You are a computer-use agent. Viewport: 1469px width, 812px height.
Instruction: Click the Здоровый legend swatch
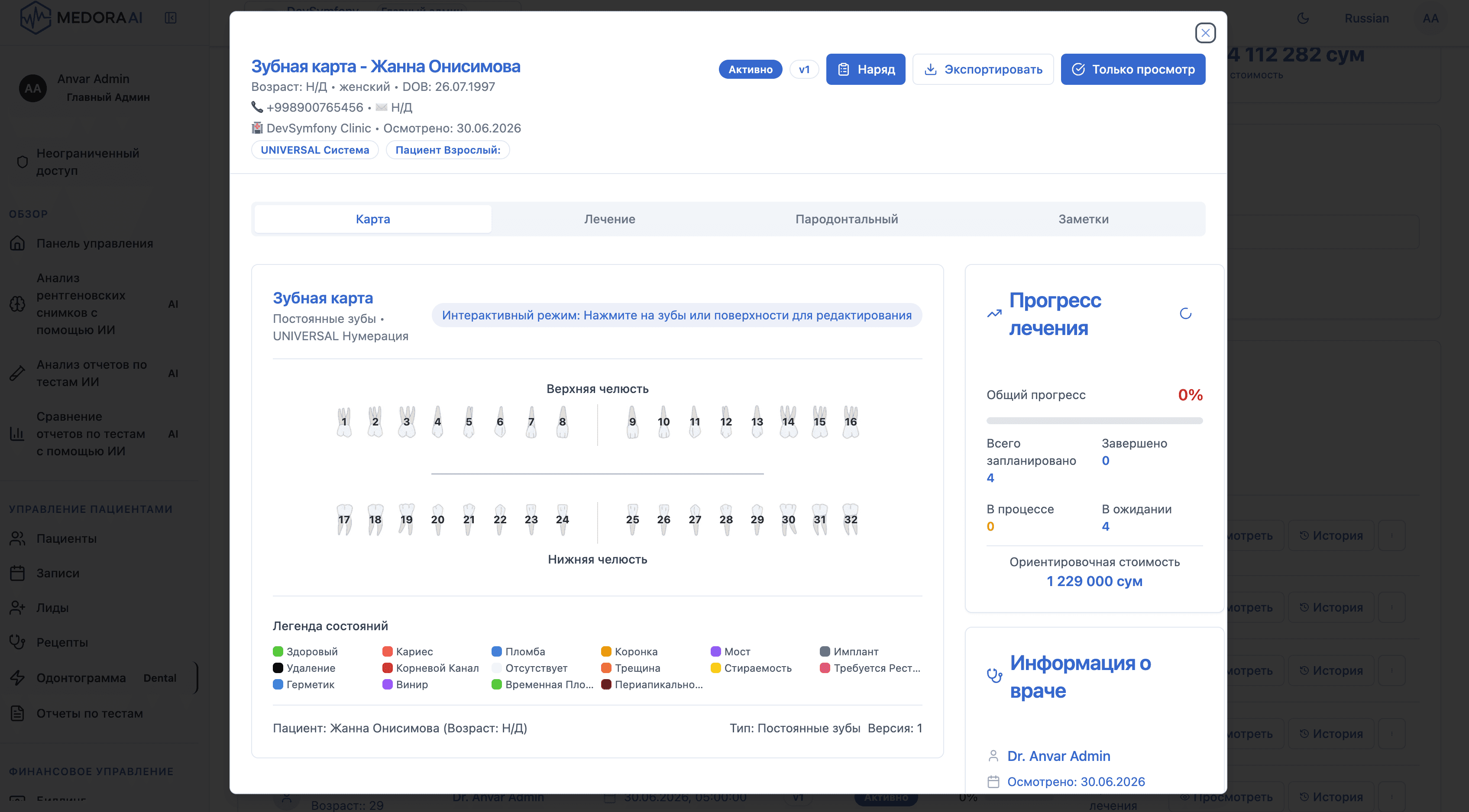point(278,651)
